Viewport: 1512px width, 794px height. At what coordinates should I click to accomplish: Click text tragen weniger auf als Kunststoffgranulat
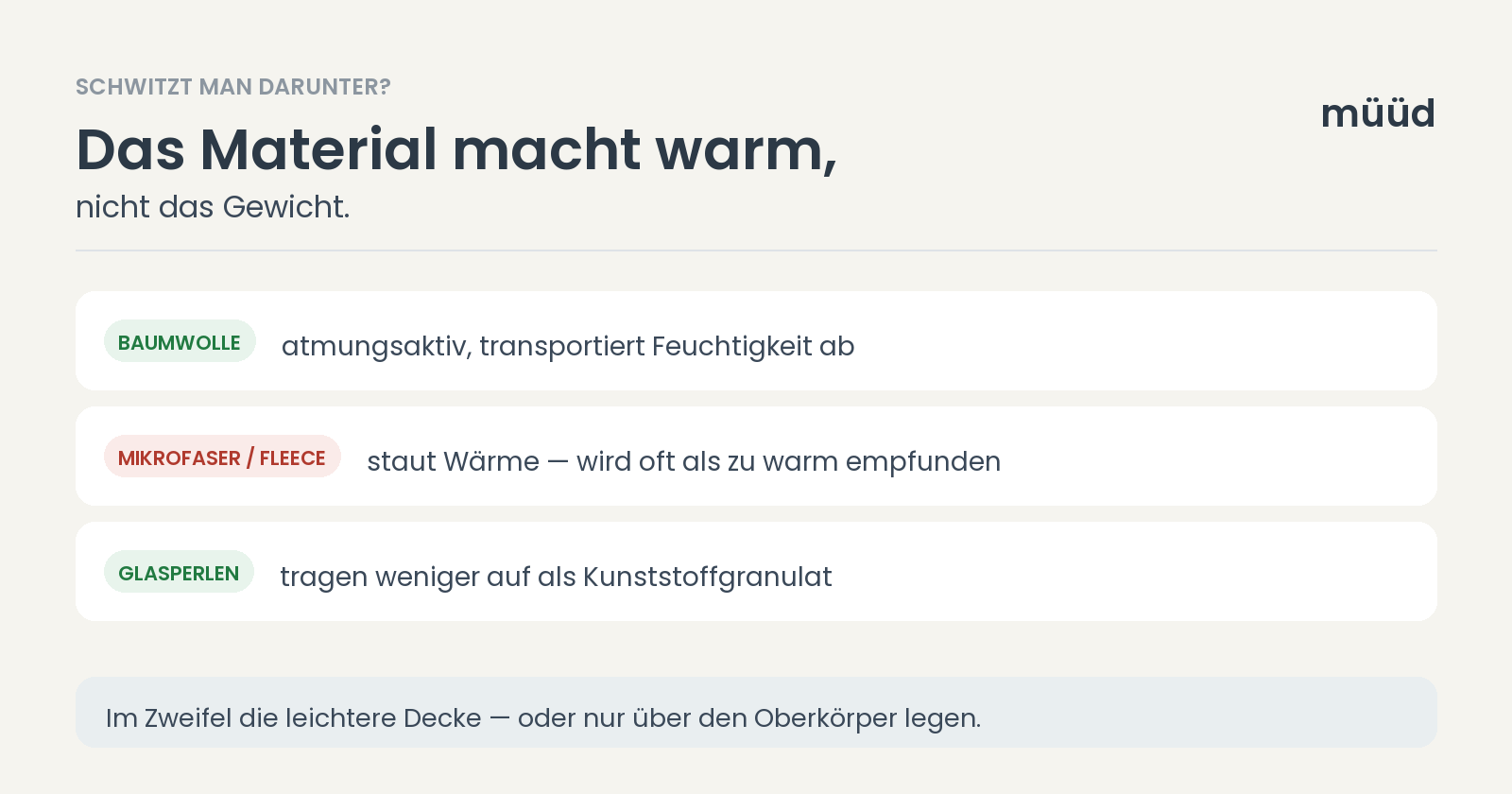click(x=556, y=577)
